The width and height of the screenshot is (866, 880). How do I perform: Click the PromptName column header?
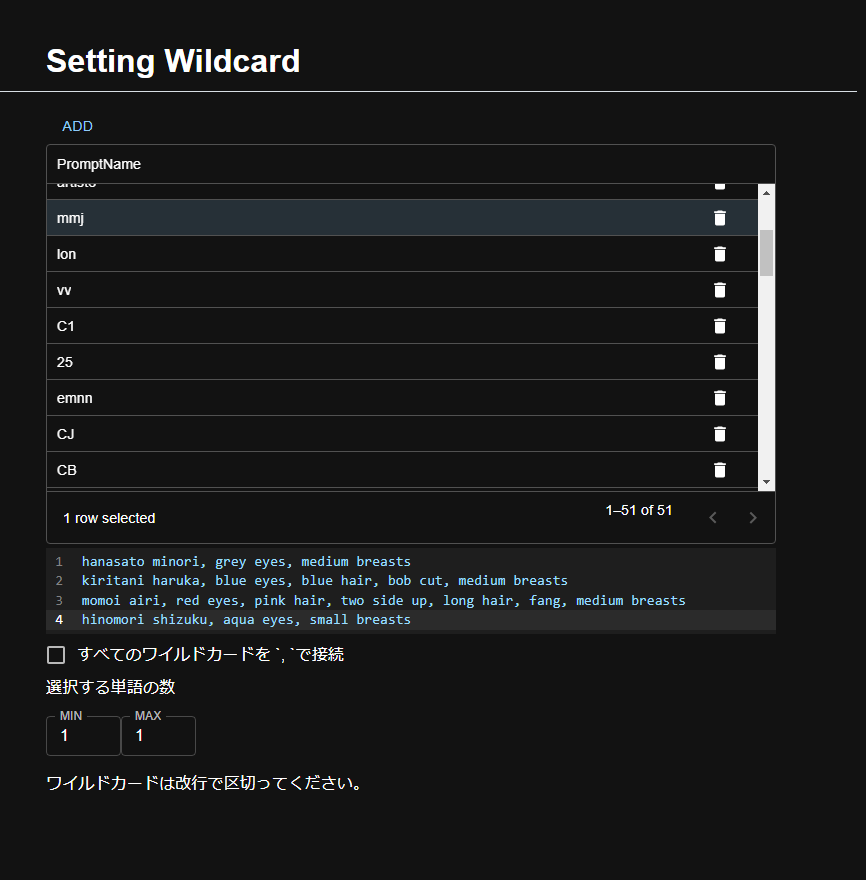tap(99, 164)
